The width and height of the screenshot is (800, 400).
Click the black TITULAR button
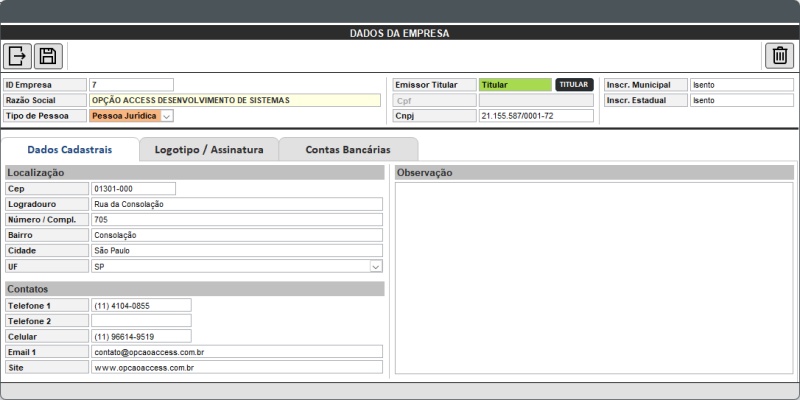point(574,85)
